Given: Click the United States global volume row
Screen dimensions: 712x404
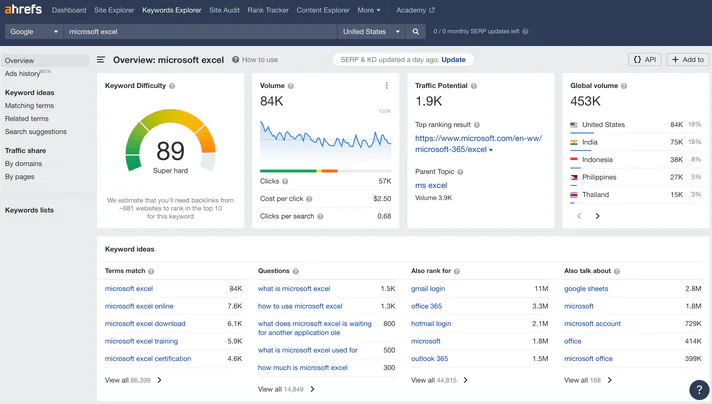Looking at the screenshot, I should click(x=636, y=125).
